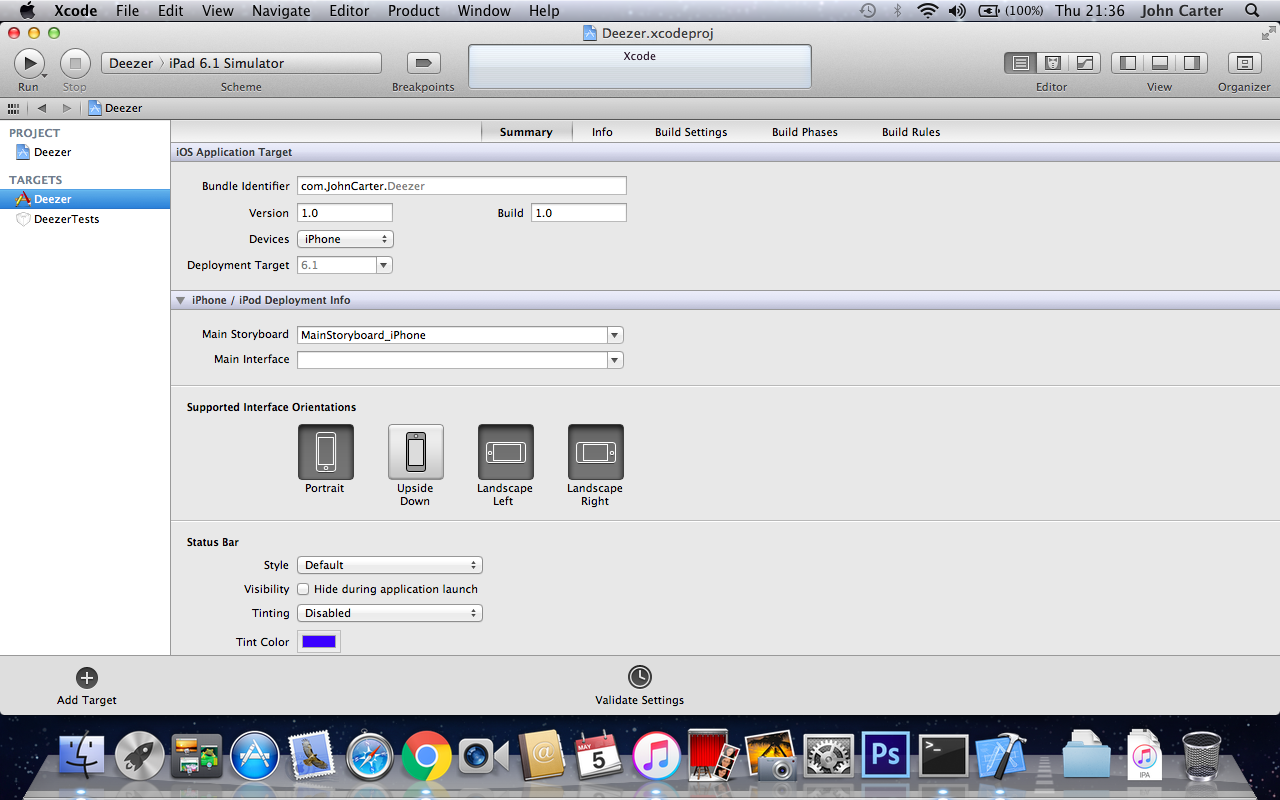The width and height of the screenshot is (1280, 800).
Task: Click the Wi-Fi status icon
Action: [928, 11]
